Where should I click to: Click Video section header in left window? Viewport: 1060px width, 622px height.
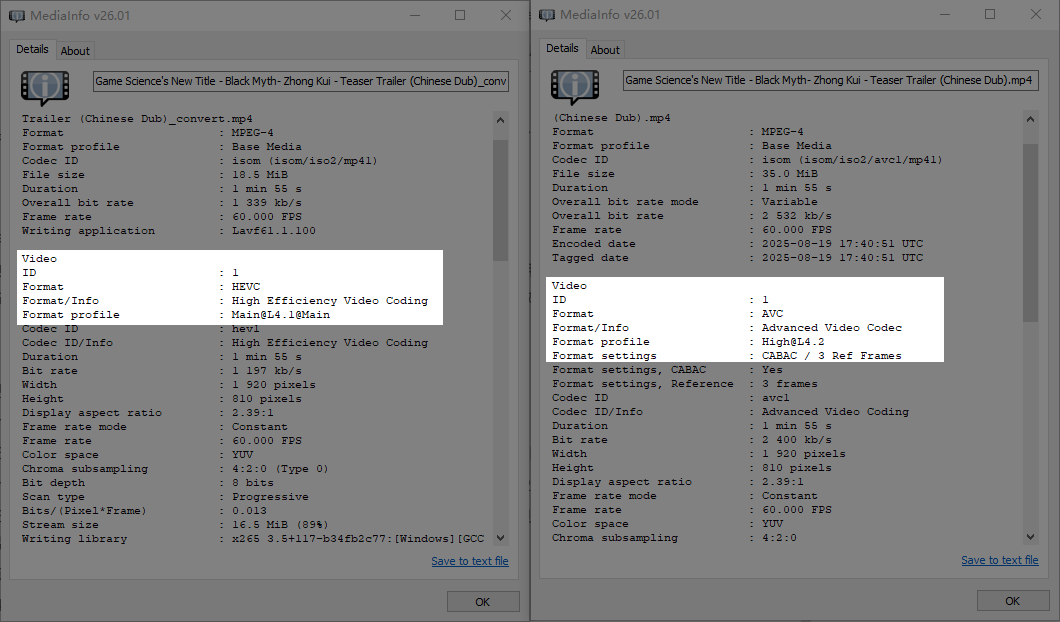tap(39, 259)
